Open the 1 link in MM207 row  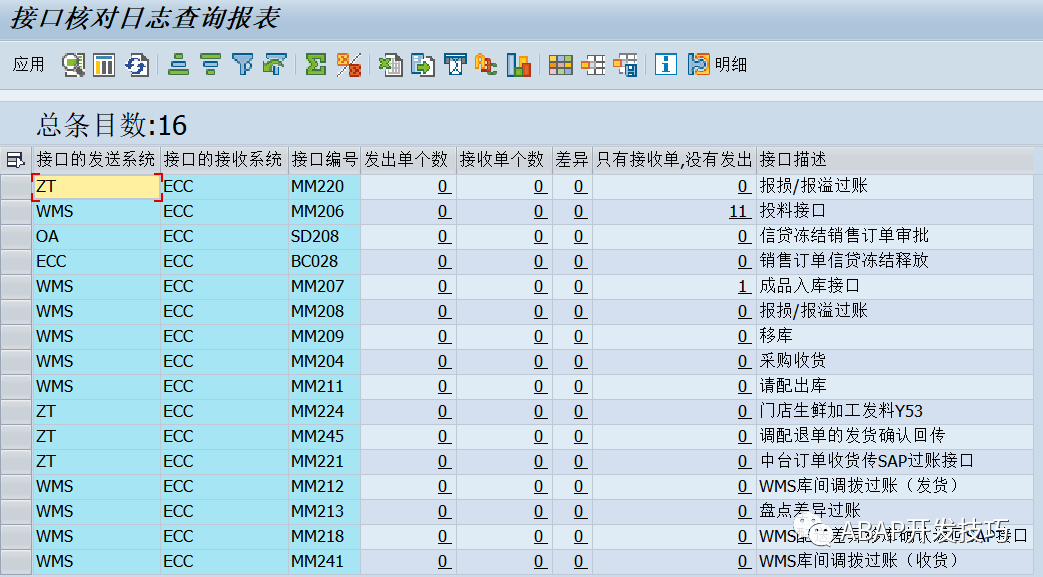(x=744, y=287)
